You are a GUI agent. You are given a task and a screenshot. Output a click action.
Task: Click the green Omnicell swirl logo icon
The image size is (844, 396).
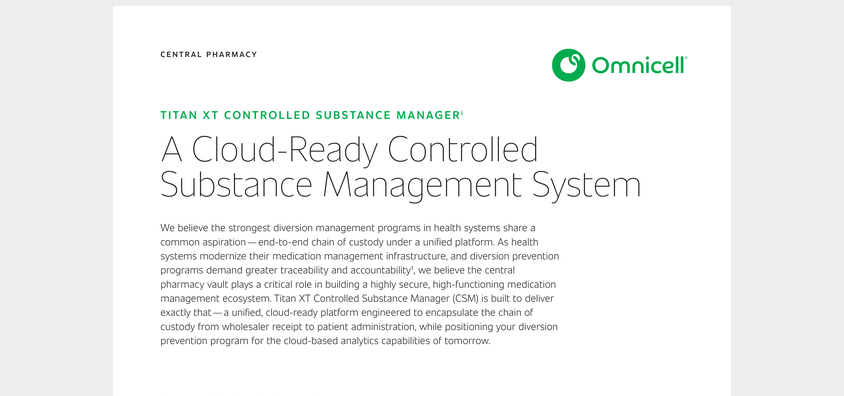tap(568, 65)
